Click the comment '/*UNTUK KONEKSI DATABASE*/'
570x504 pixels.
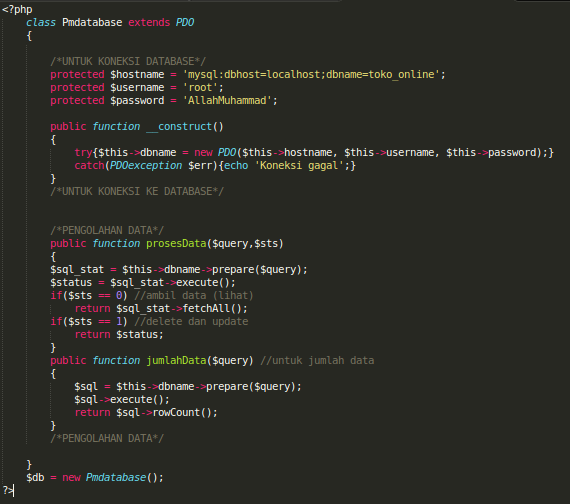point(128,61)
